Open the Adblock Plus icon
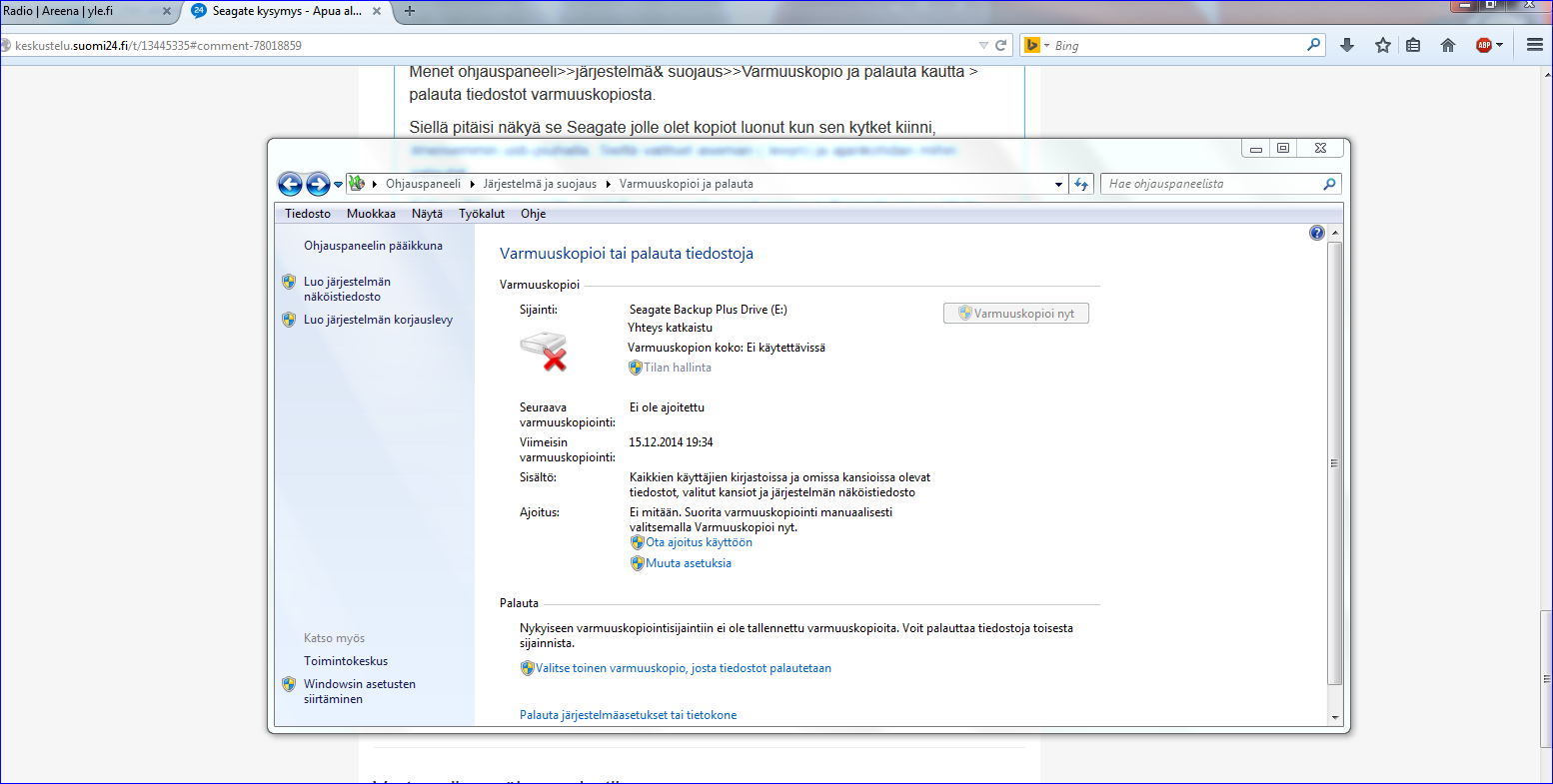The image size is (1553, 784). click(x=1484, y=45)
